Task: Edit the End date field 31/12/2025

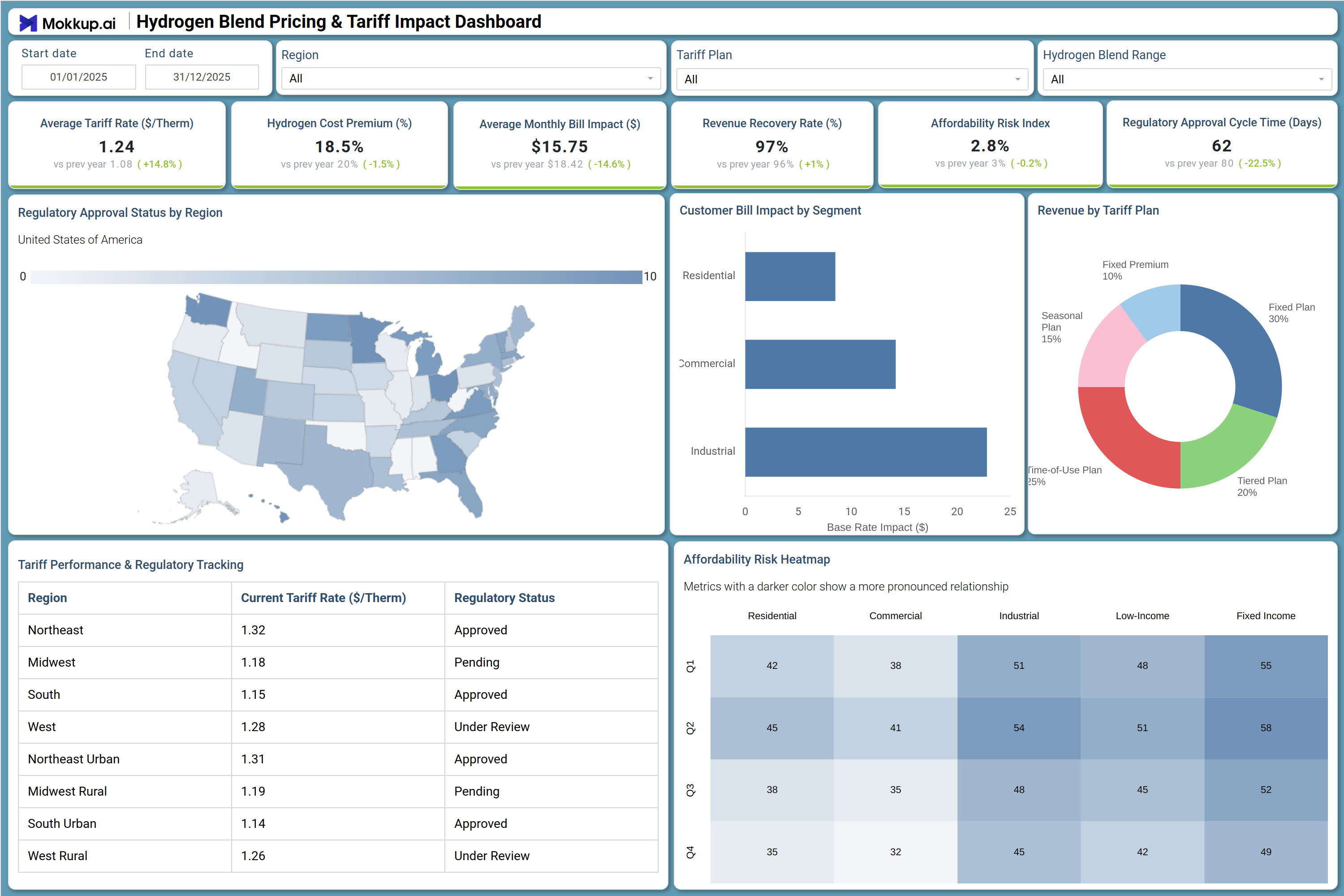Action: pyautogui.click(x=202, y=77)
